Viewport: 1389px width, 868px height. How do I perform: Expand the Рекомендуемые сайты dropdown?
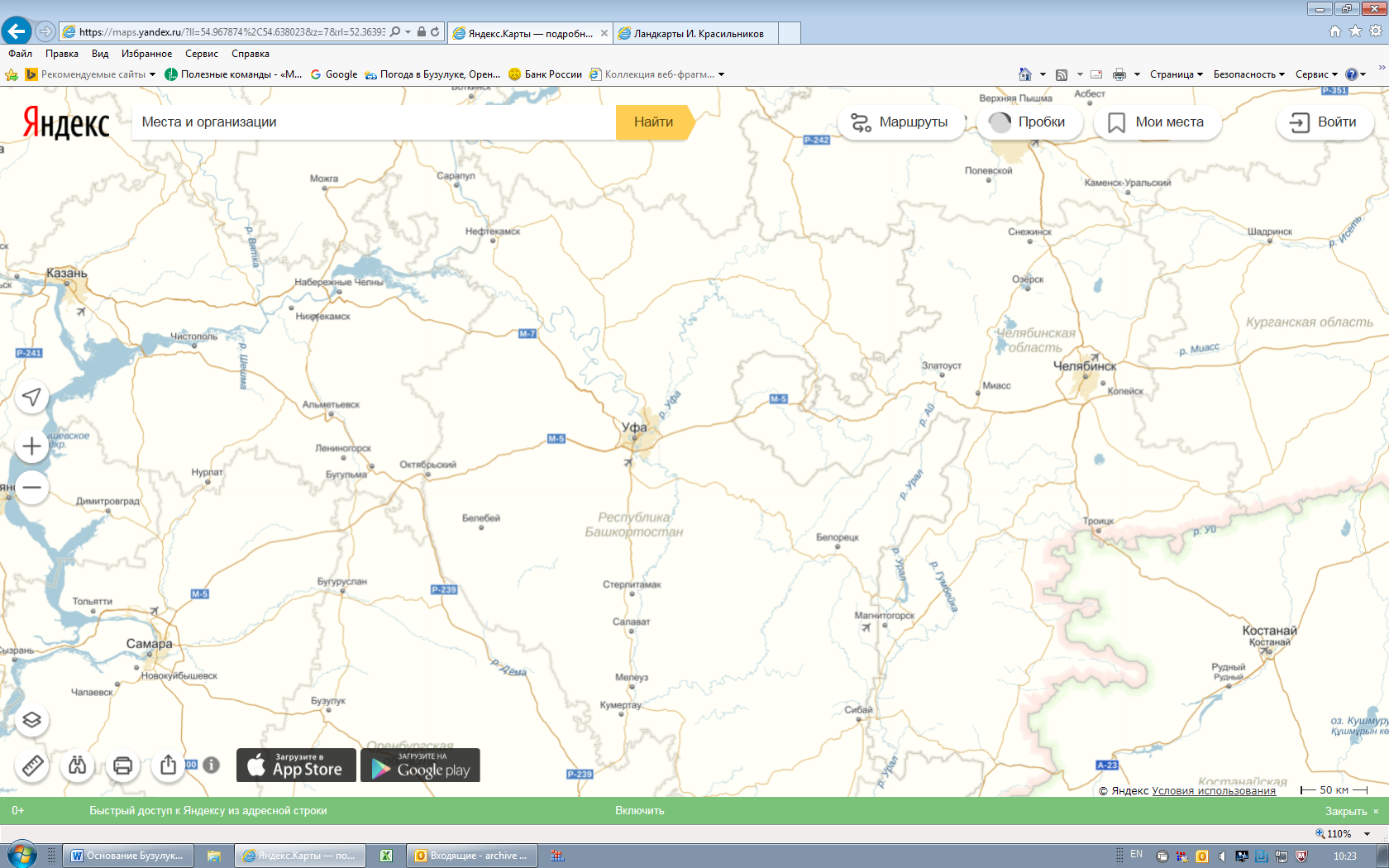(152, 74)
